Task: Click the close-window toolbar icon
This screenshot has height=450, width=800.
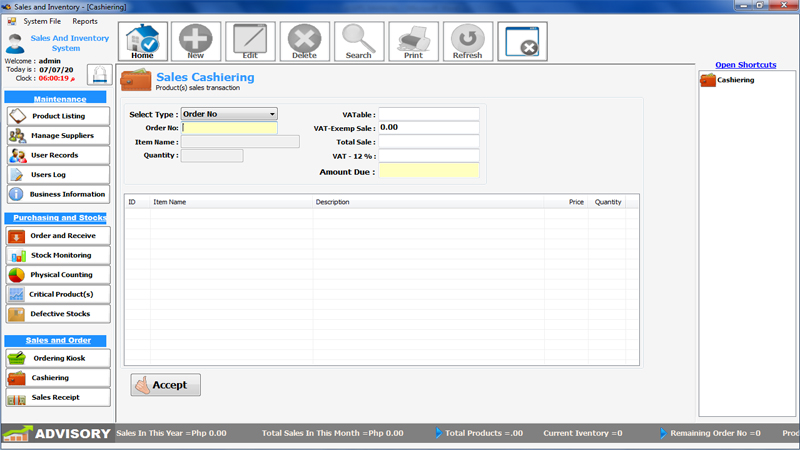Action: tap(522, 43)
